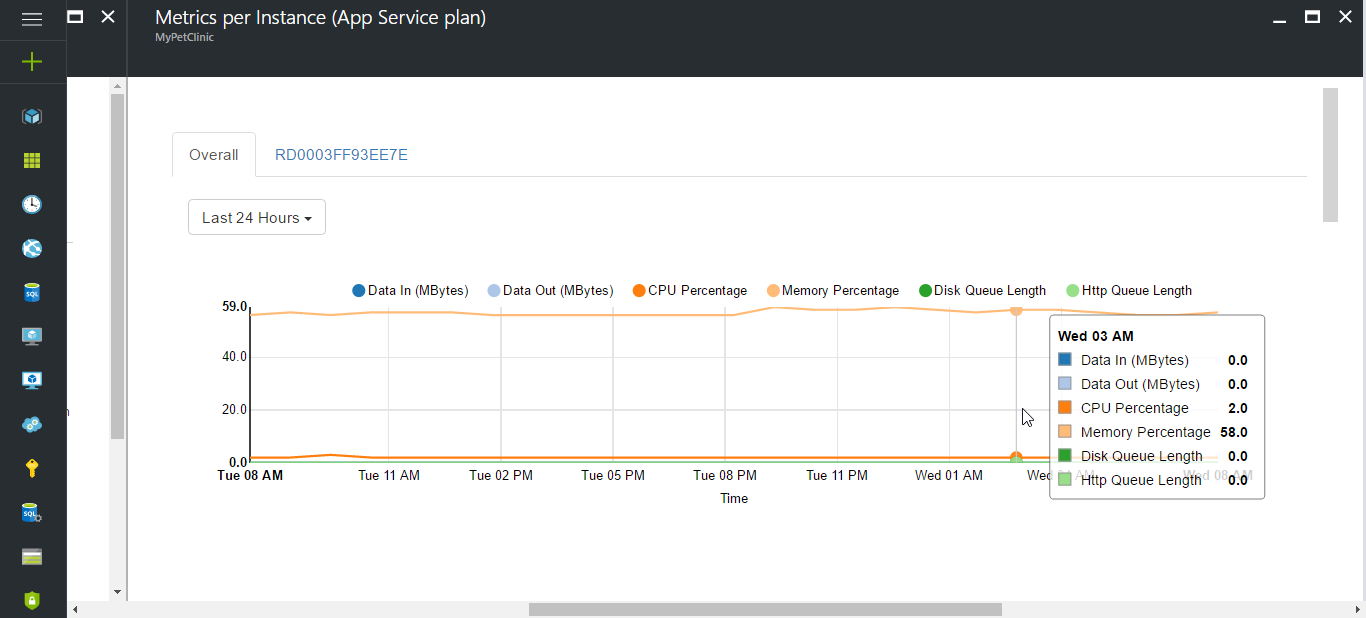
Task: Click CPU Percentage orange swatch in tooltip
Action: (1065, 408)
